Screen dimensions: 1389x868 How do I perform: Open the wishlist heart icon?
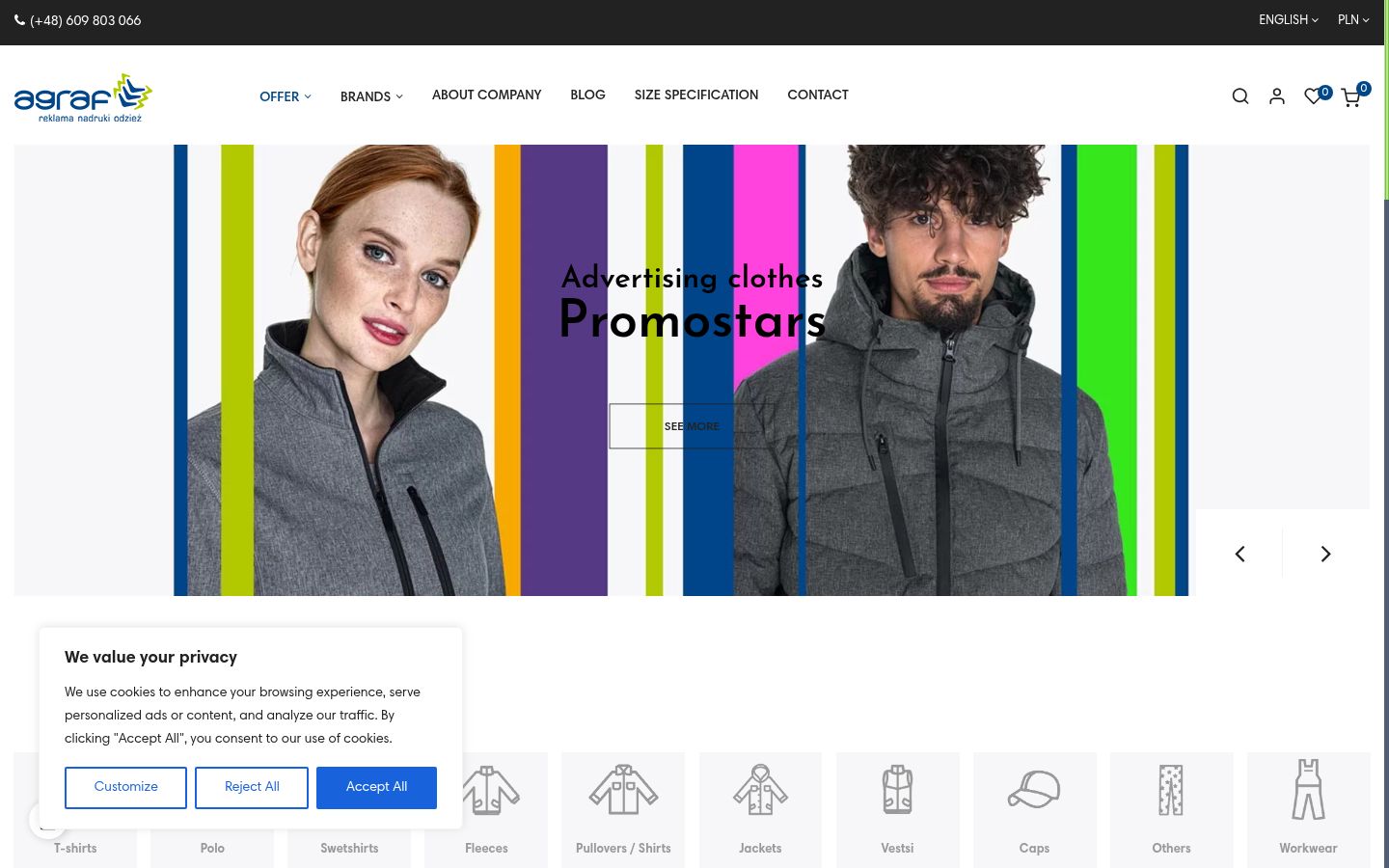click(x=1313, y=95)
